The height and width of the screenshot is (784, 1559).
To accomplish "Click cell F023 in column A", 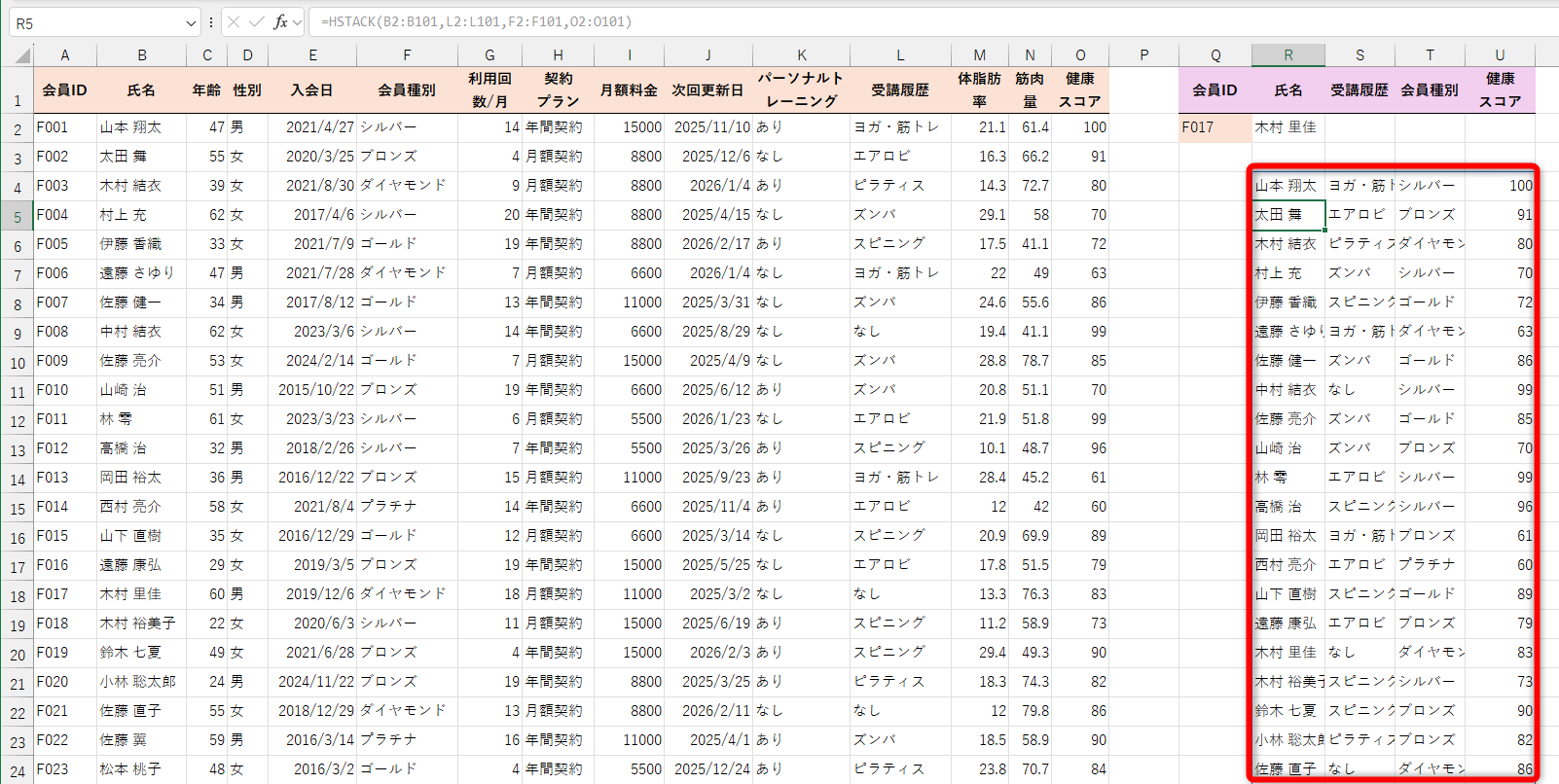I will [x=65, y=769].
